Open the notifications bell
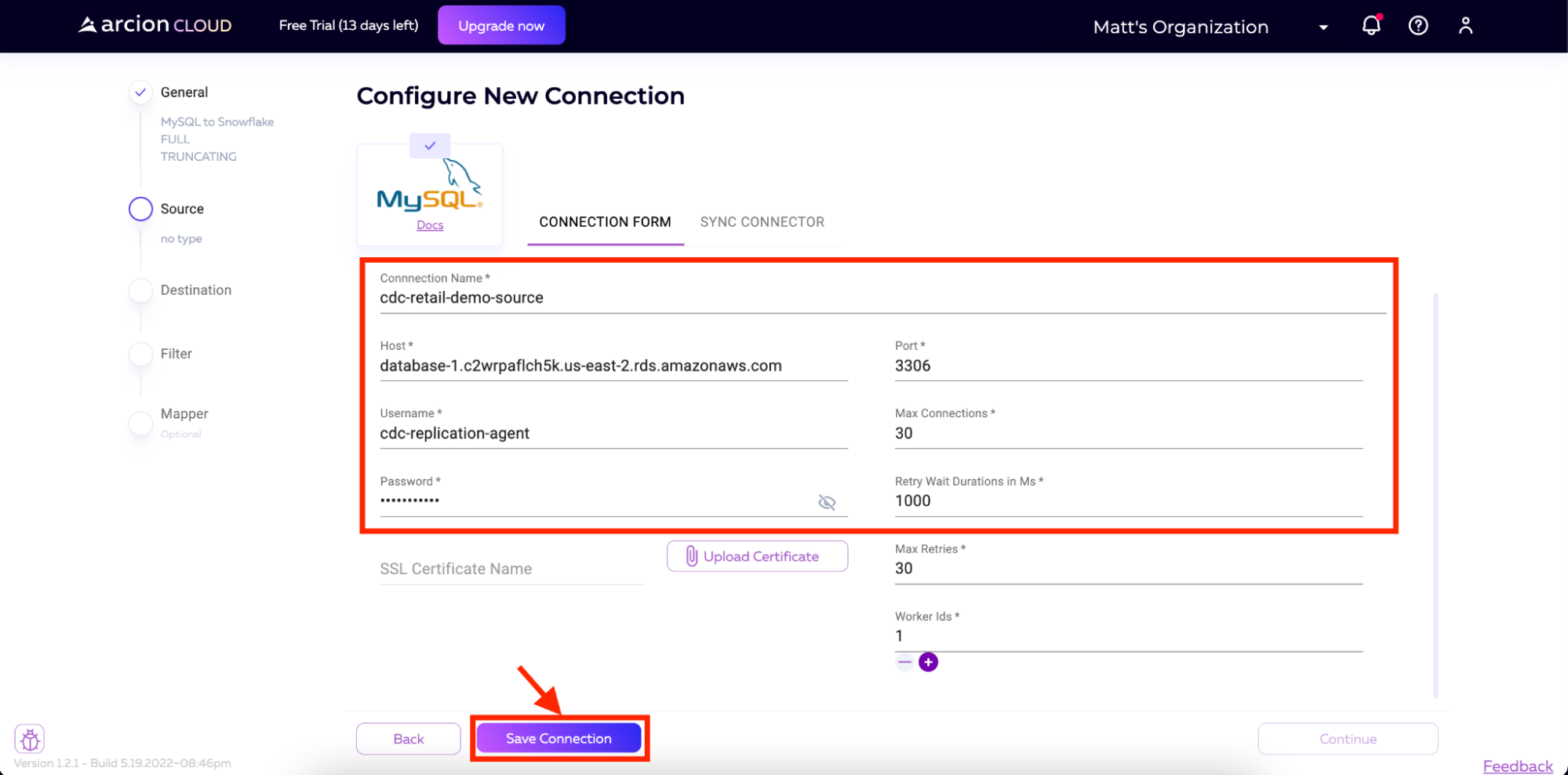The height and width of the screenshot is (775, 1568). point(1371,25)
